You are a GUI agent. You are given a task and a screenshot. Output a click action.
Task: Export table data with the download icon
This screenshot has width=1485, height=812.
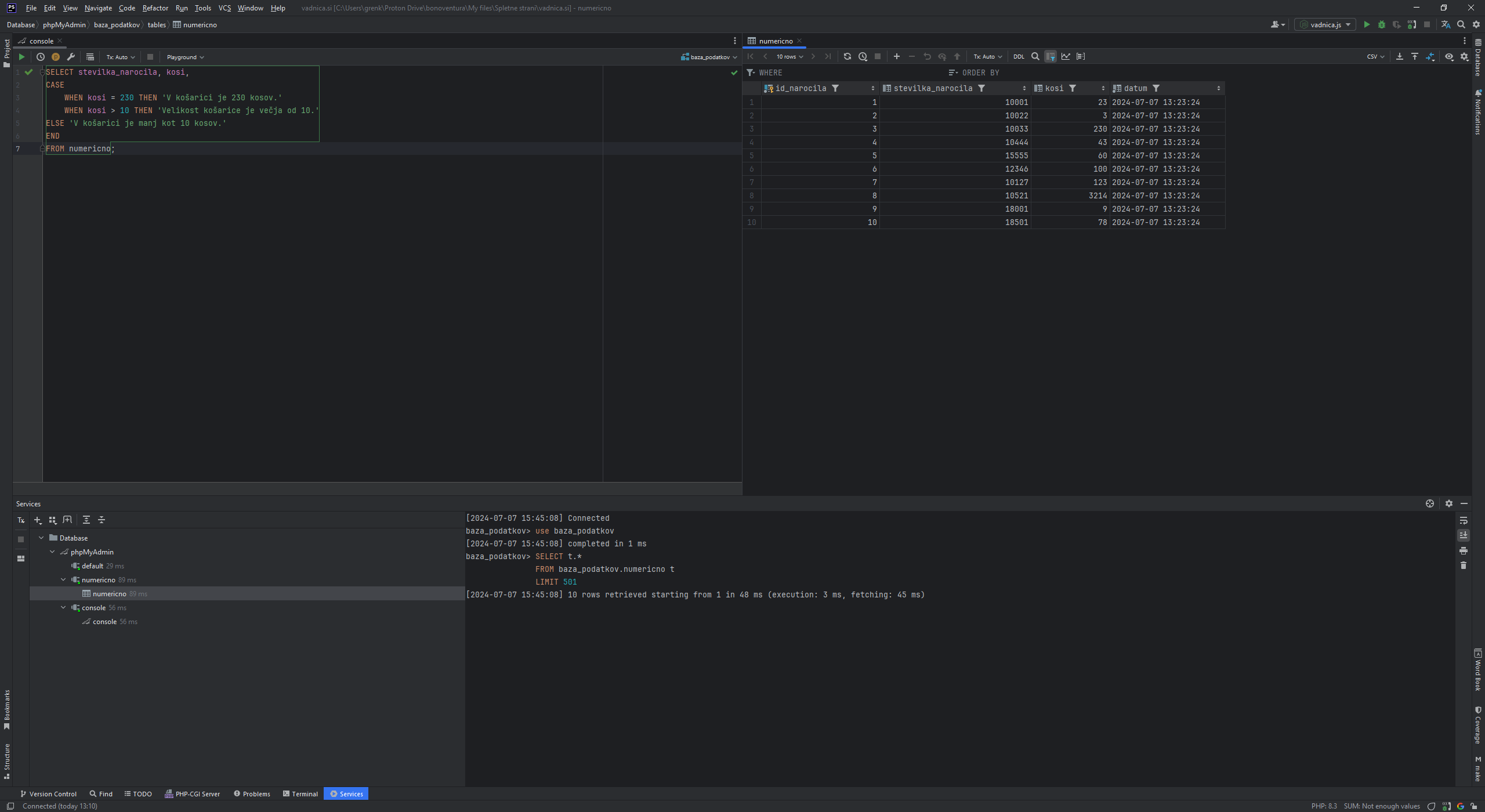pos(1399,56)
